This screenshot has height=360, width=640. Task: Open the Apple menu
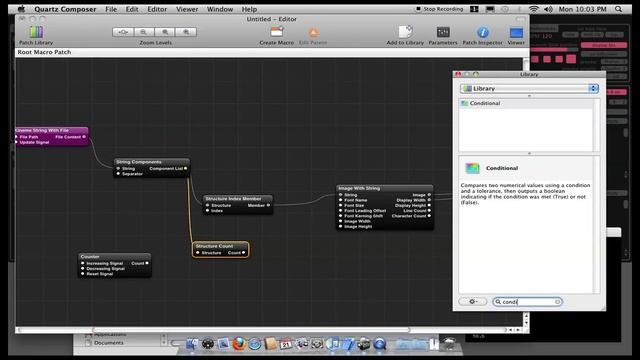point(21,9)
